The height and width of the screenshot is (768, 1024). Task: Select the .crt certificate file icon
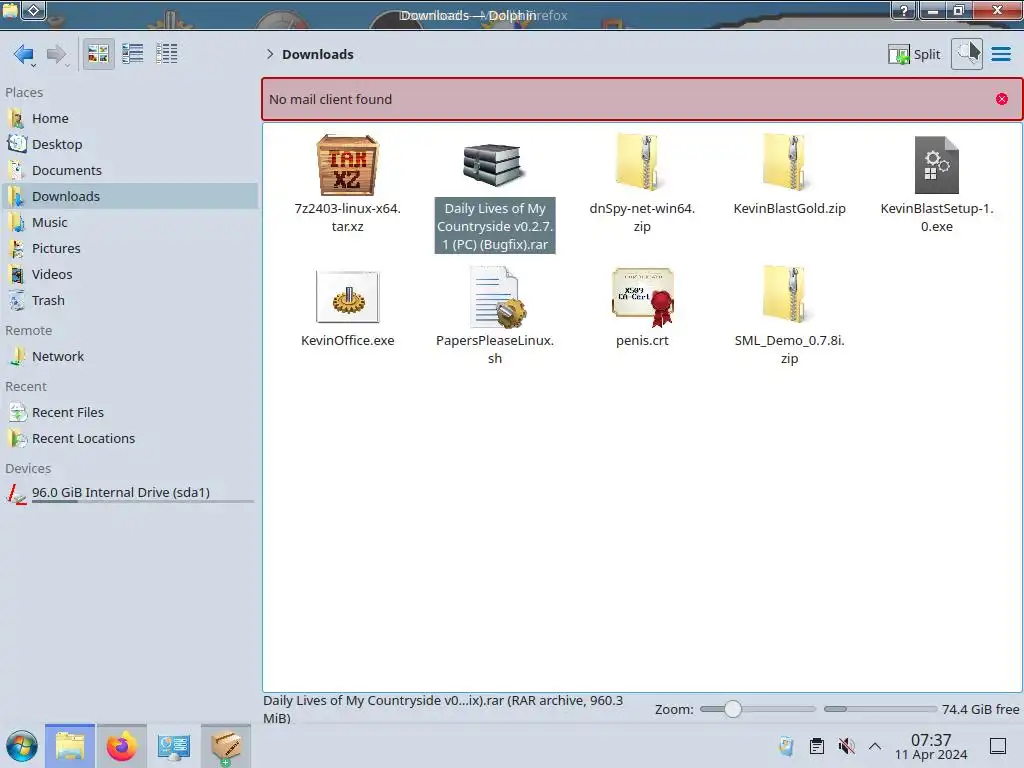643,297
